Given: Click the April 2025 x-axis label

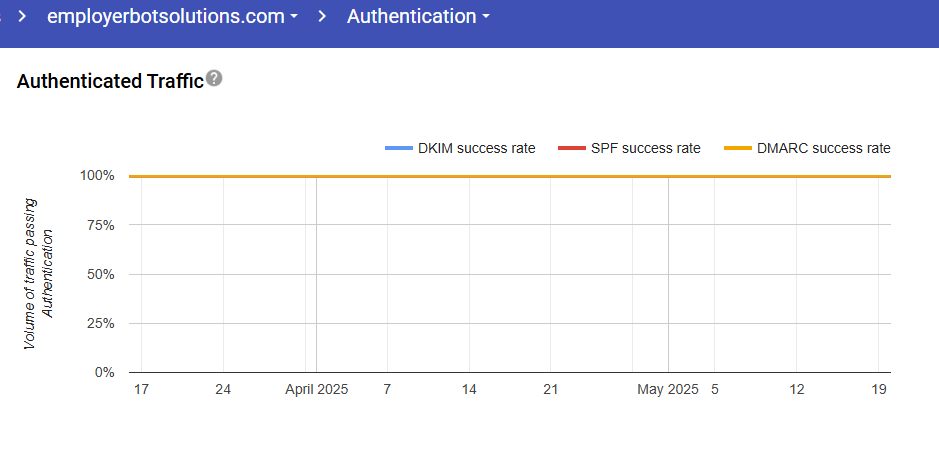Looking at the screenshot, I should 317,390.
